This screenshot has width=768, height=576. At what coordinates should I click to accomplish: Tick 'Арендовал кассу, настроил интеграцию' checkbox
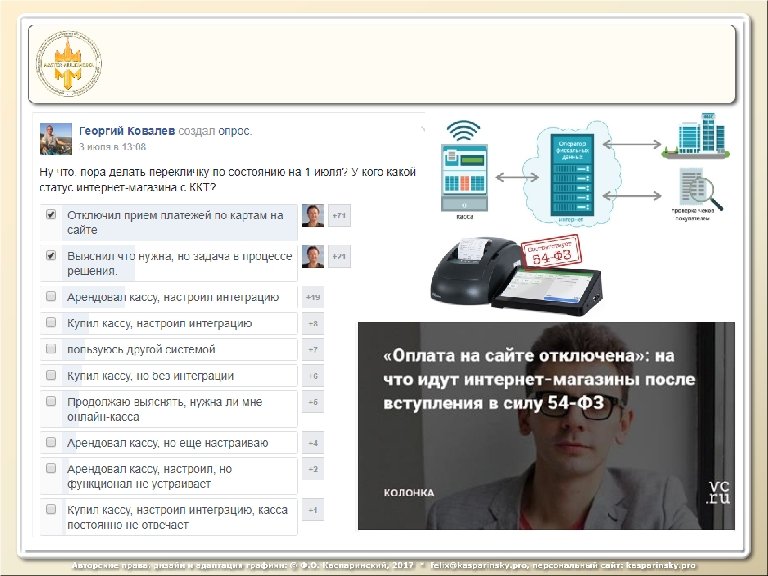(51, 296)
